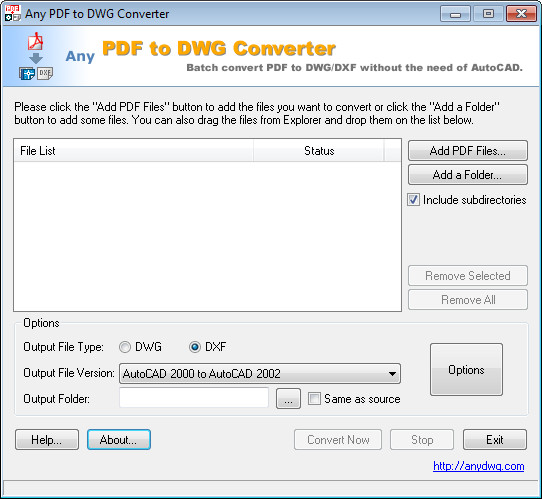The height and width of the screenshot is (499, 542).
Task: Click the Add PDF Files button
Action: [467, 151]
